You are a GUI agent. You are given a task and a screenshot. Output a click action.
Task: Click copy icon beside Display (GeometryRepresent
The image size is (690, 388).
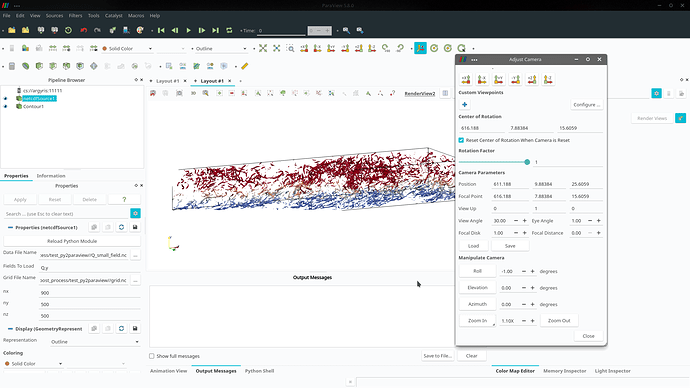point(94,329)
